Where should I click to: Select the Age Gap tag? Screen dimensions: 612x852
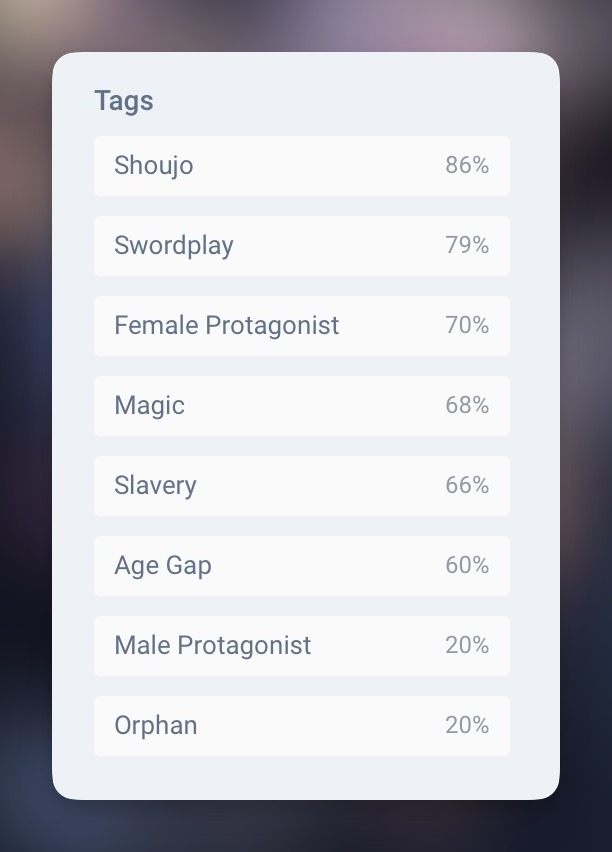[x=302, y=566]
